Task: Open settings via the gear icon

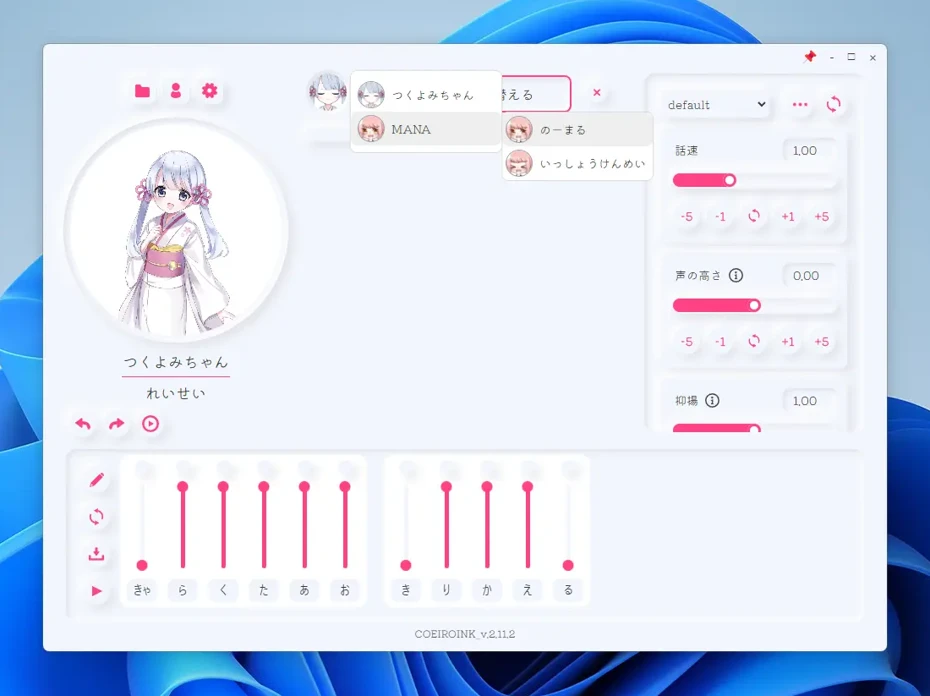Action: click(209, 91)
